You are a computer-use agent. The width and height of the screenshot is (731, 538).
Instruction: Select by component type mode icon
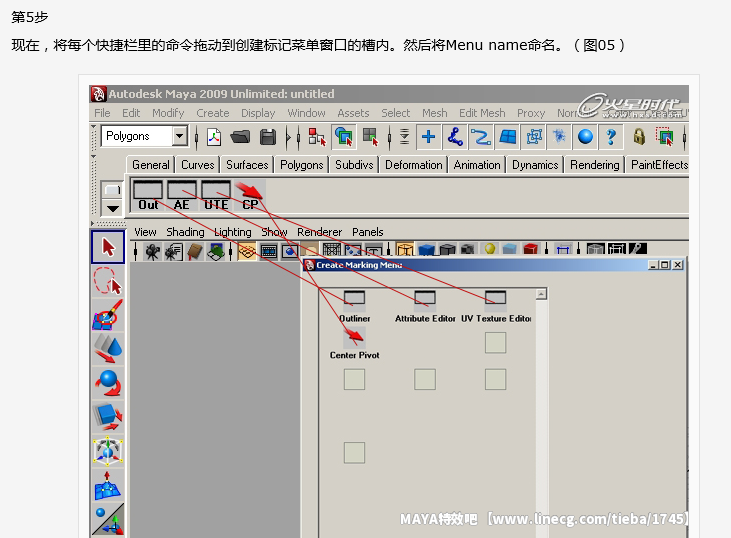click(370, 137)
